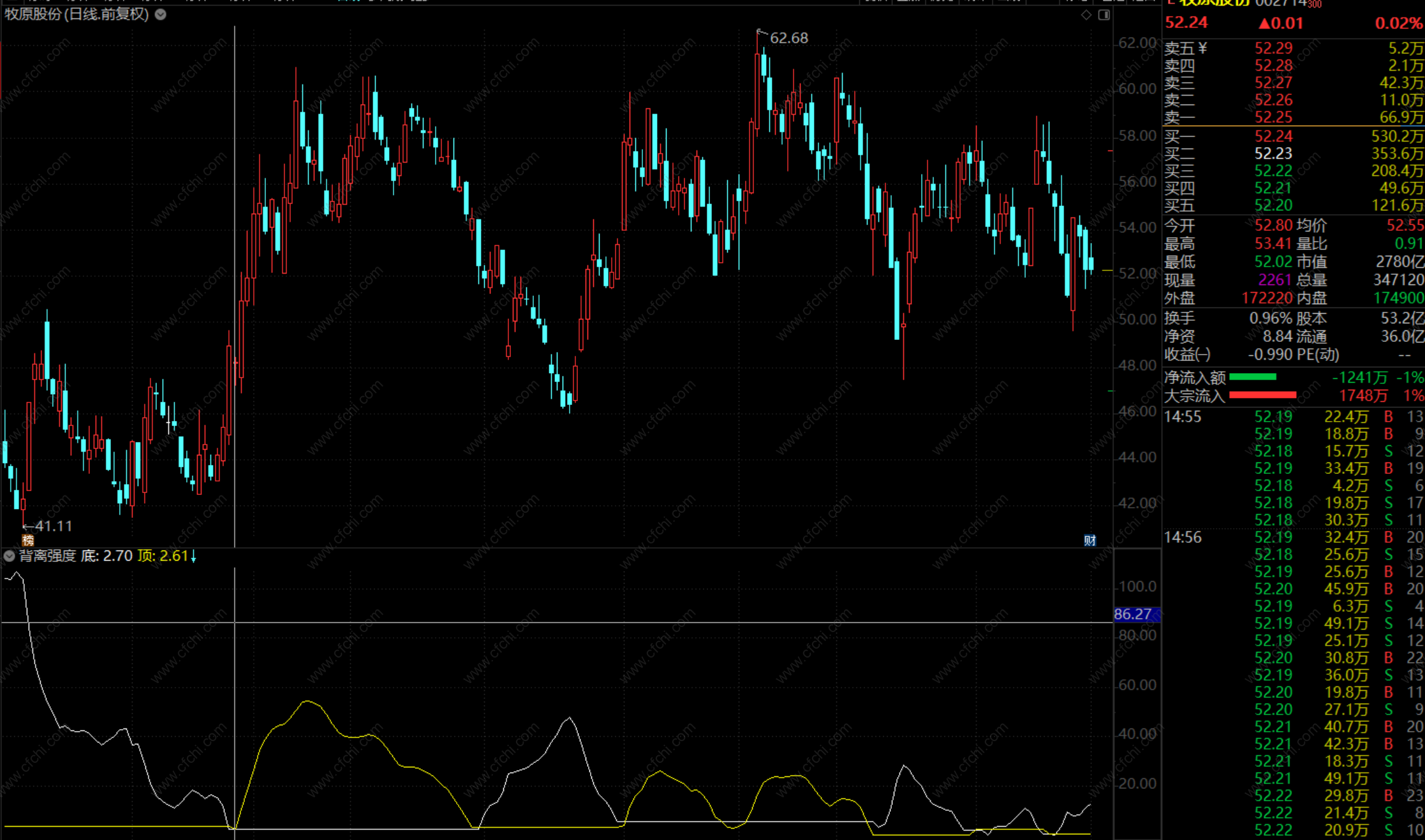The image size is (1425, 840).
Task: Click the blue 财 financial marker icon
Action: click(1089, 541)
